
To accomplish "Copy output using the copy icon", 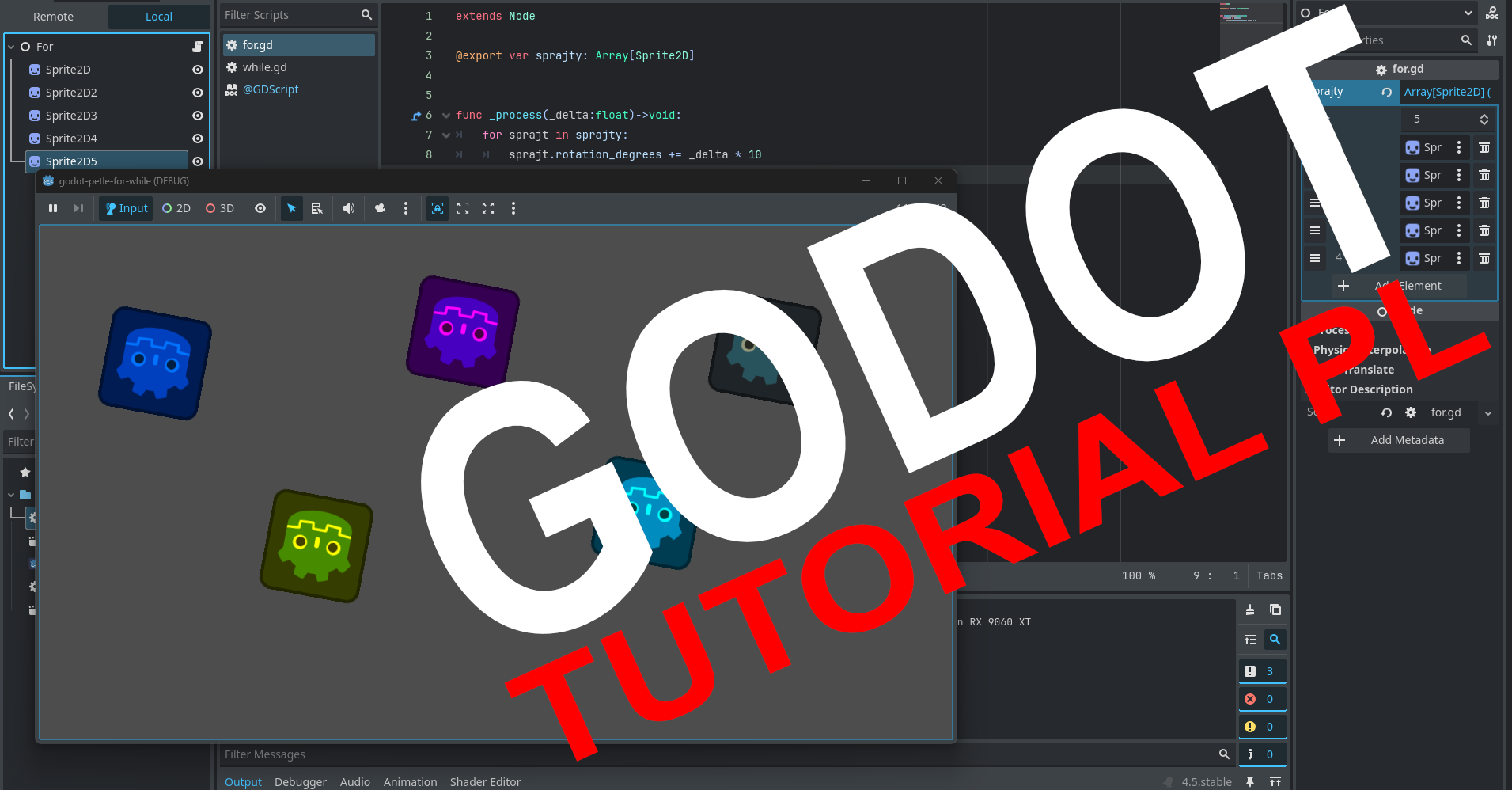I will [x=1275, y=610].
